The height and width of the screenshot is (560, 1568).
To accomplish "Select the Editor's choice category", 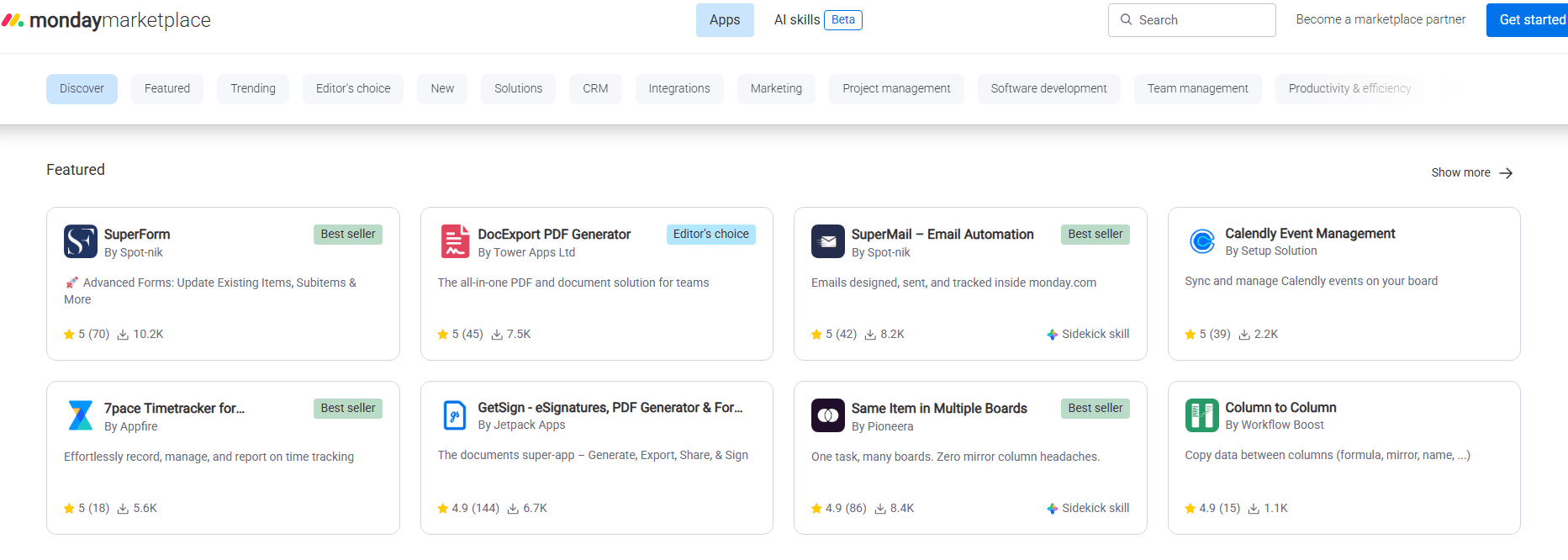I will pos(353,89).
